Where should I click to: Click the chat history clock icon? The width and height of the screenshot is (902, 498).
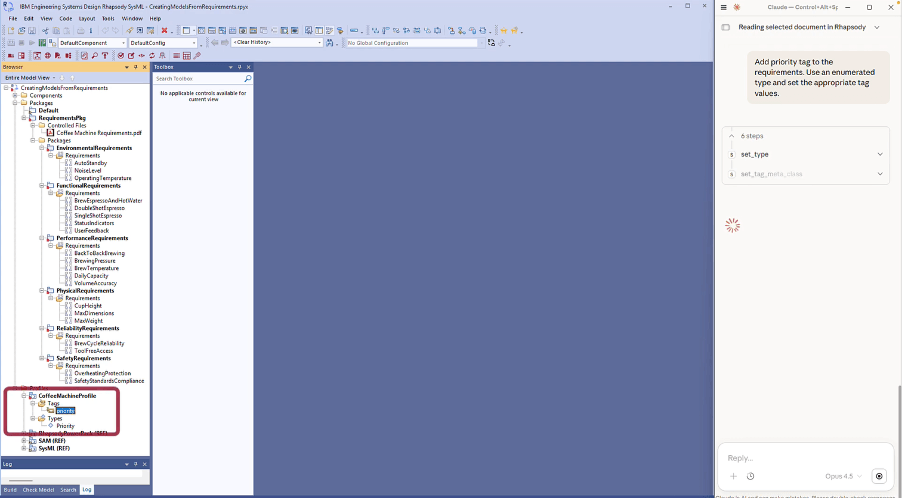[750, 476]
